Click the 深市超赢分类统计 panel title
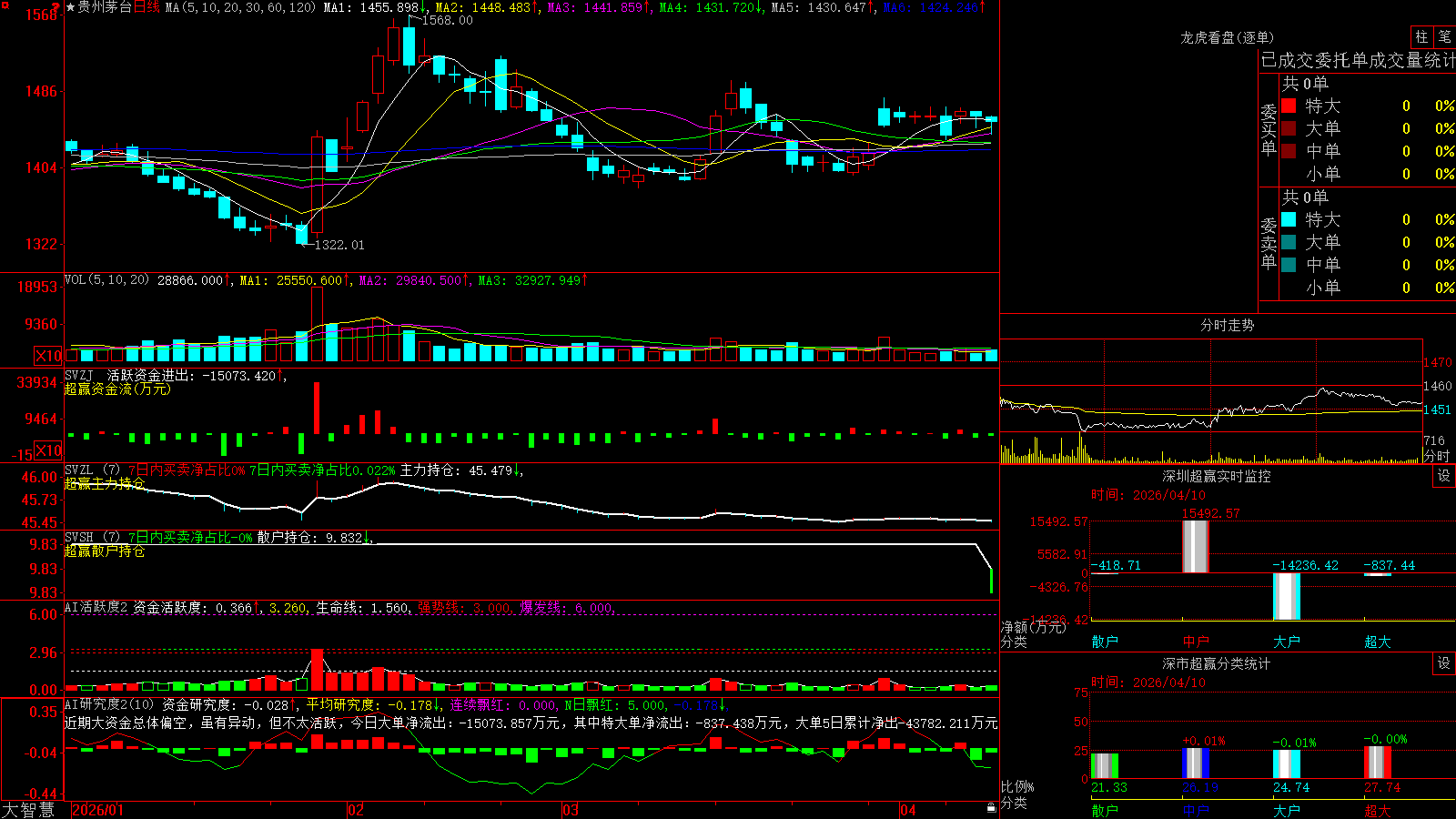 pyautogui.click(x=1217, y=663)
